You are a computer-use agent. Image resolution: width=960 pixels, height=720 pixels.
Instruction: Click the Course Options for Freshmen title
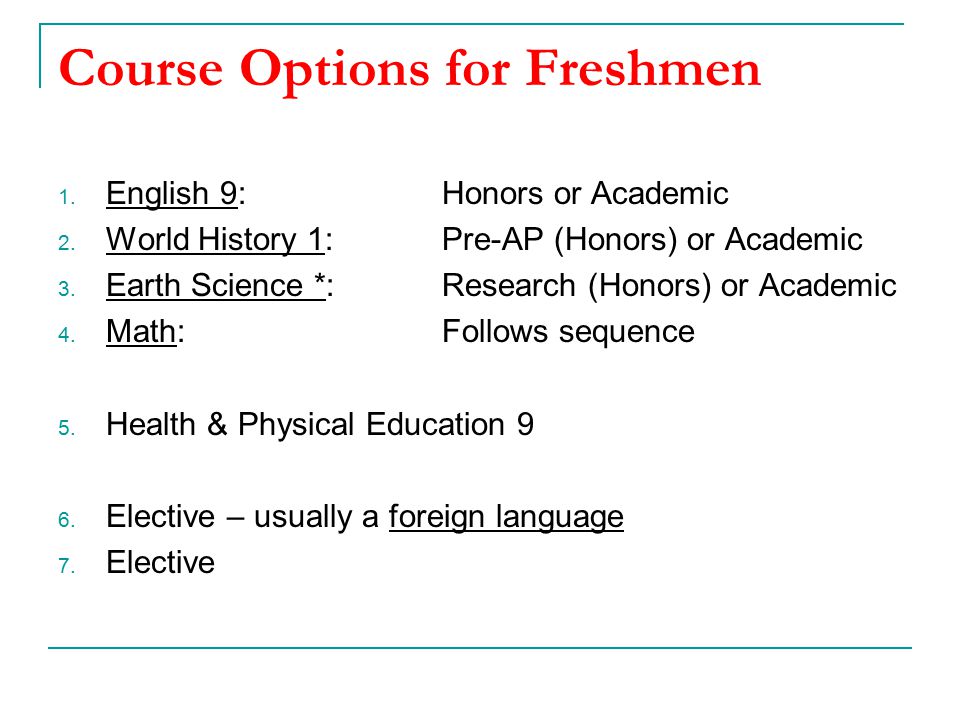pyautogui.click(x=410, y=69)
